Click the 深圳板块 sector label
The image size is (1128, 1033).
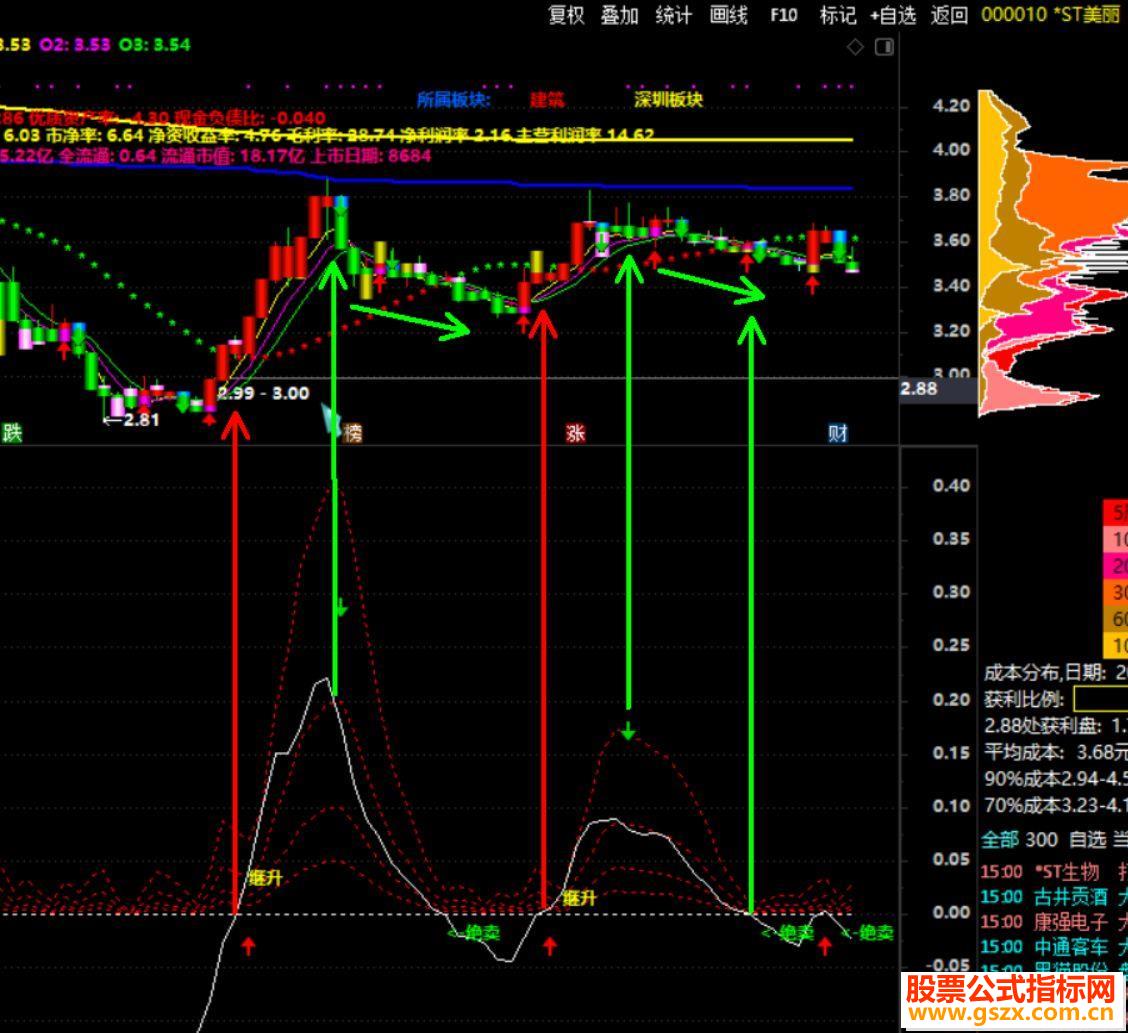[x=668, y=100]
